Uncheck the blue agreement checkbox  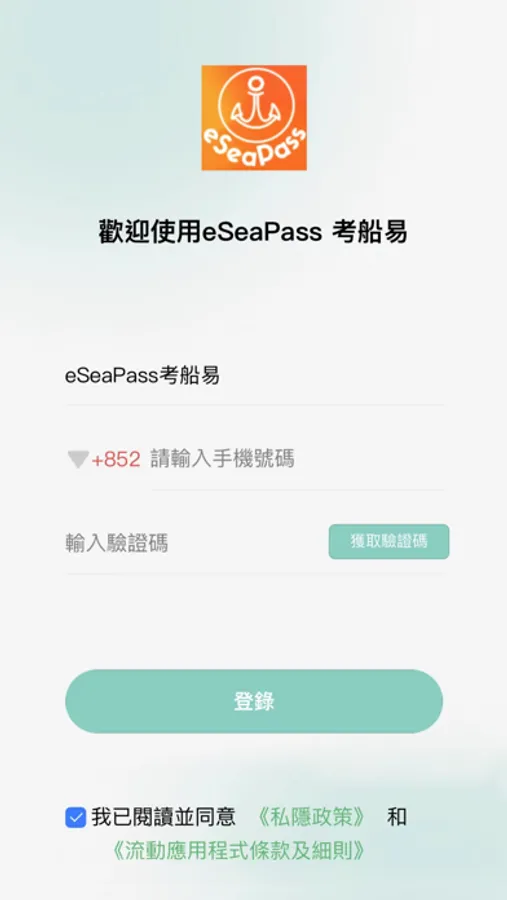click(76, 817)
